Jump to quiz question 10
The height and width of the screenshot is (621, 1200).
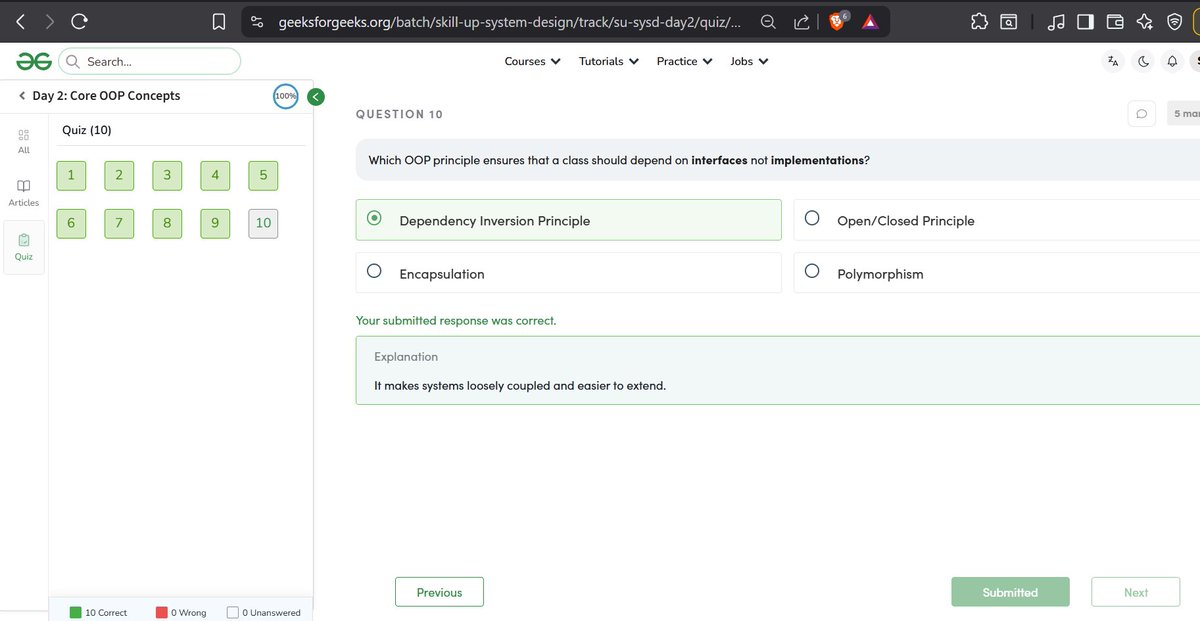(263, 223)
